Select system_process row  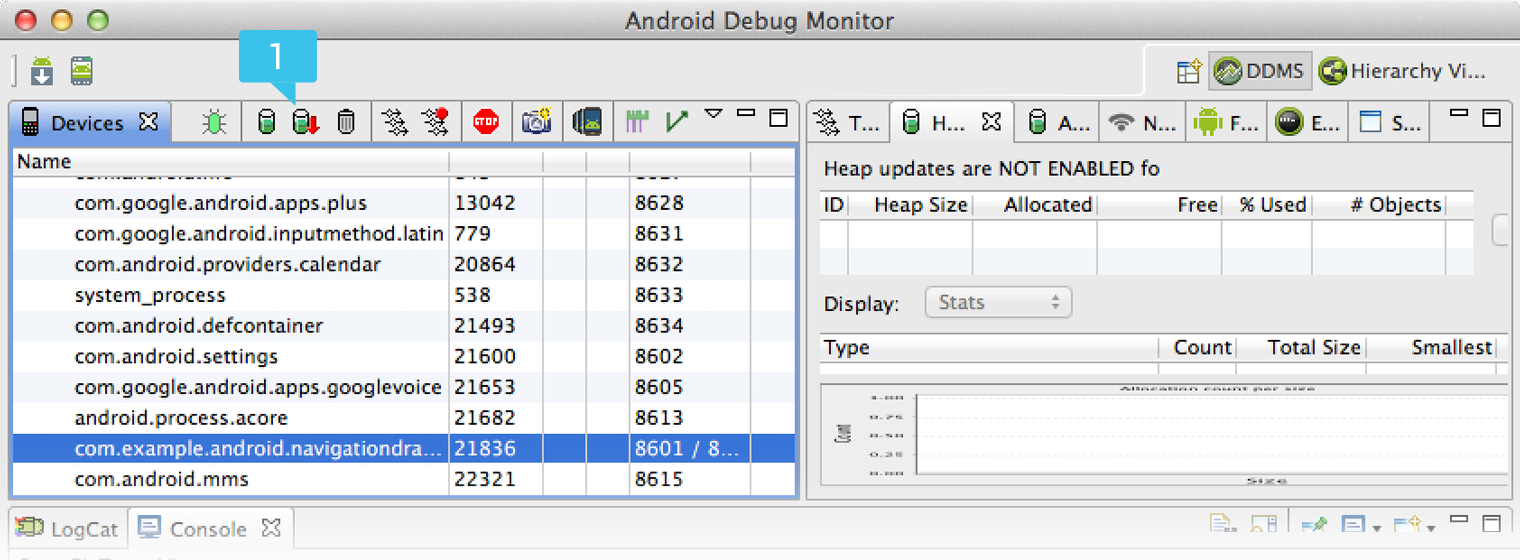point(404,296)
